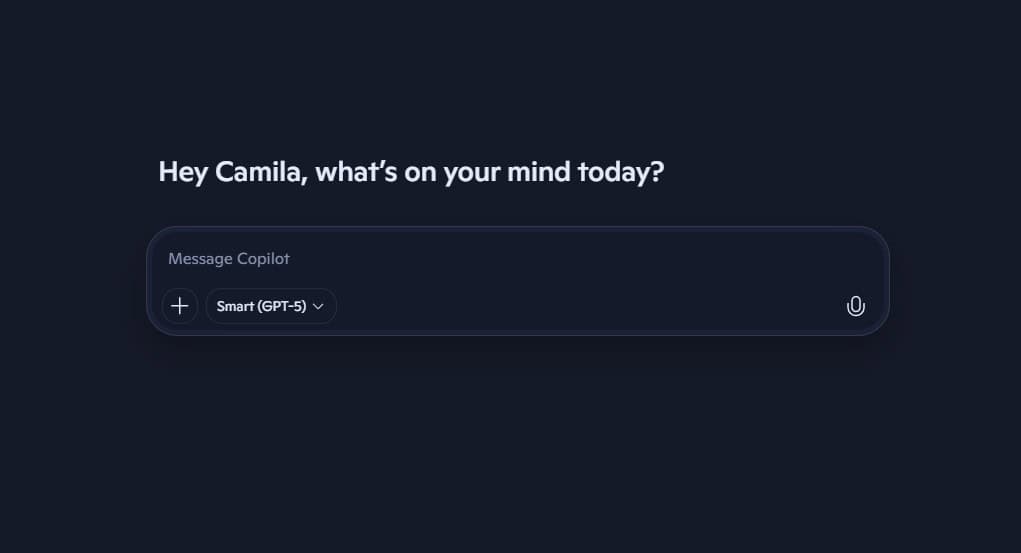Image resolution: width=1021 pixels, height=553 pixels.
Task: Focus the Message Copilot text box
Action: point(500,259)
